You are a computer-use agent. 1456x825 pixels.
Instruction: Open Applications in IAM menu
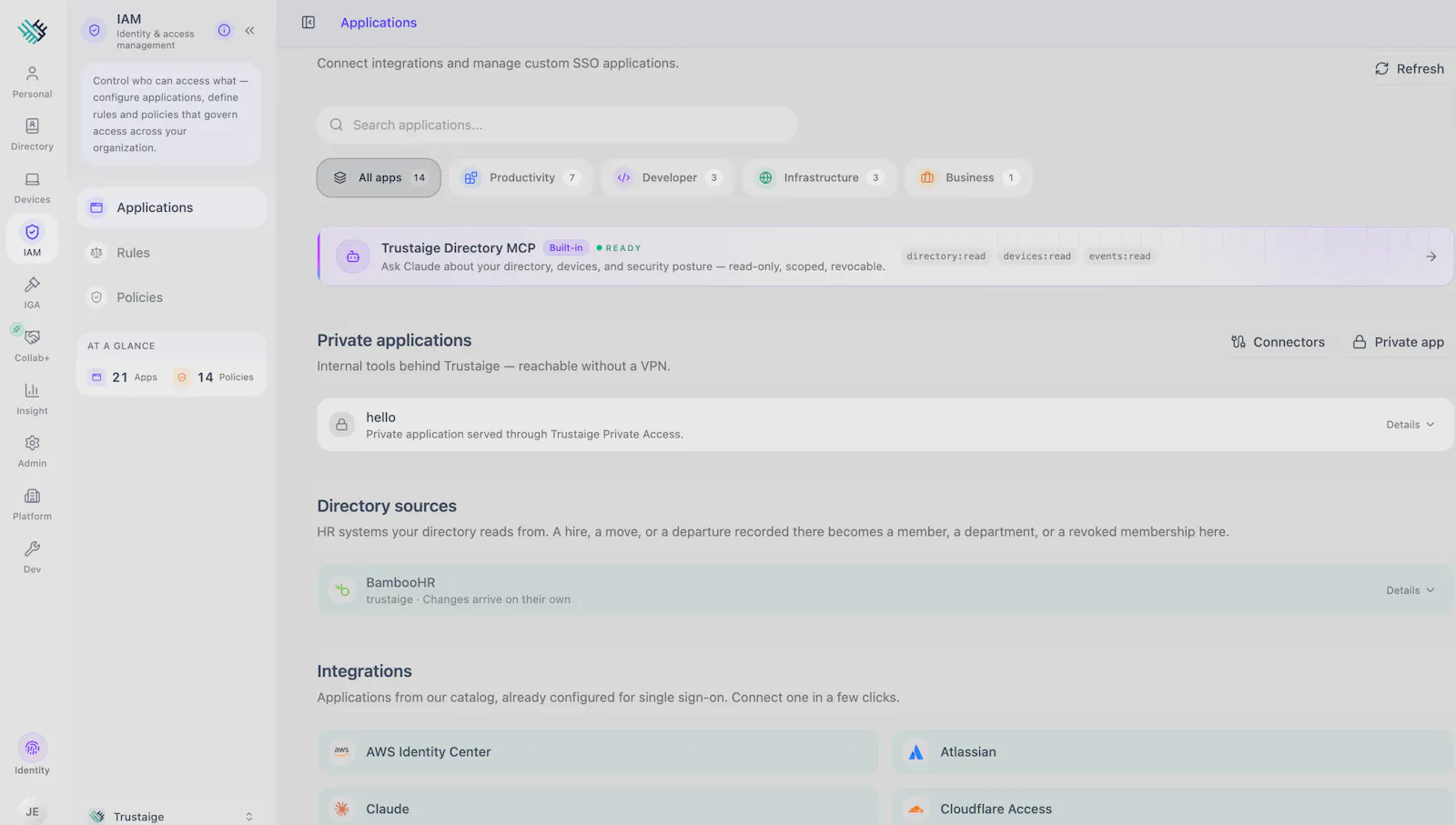pyautogui.click(x=171, y=207)
